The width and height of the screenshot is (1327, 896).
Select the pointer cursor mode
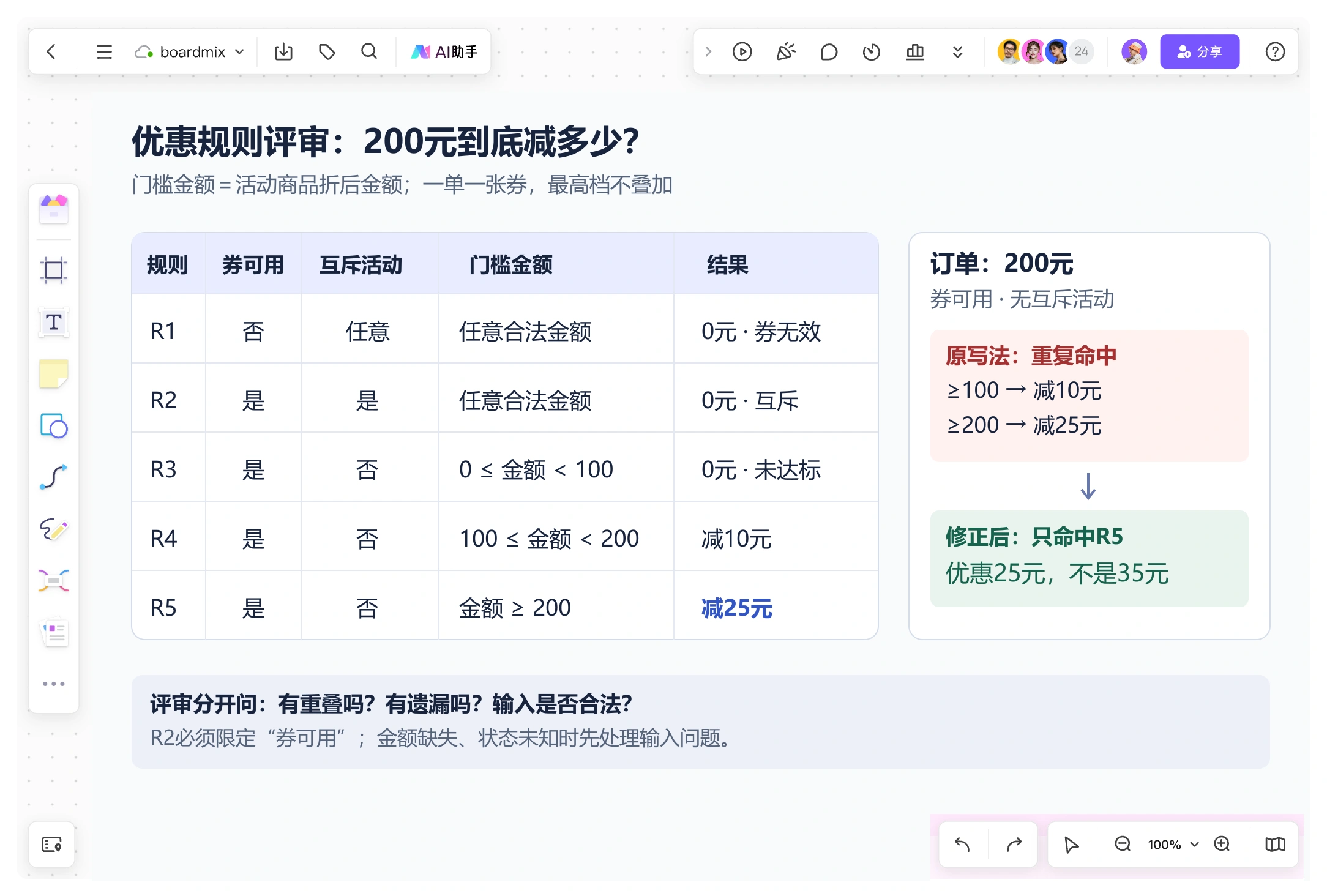point(1071,845)
